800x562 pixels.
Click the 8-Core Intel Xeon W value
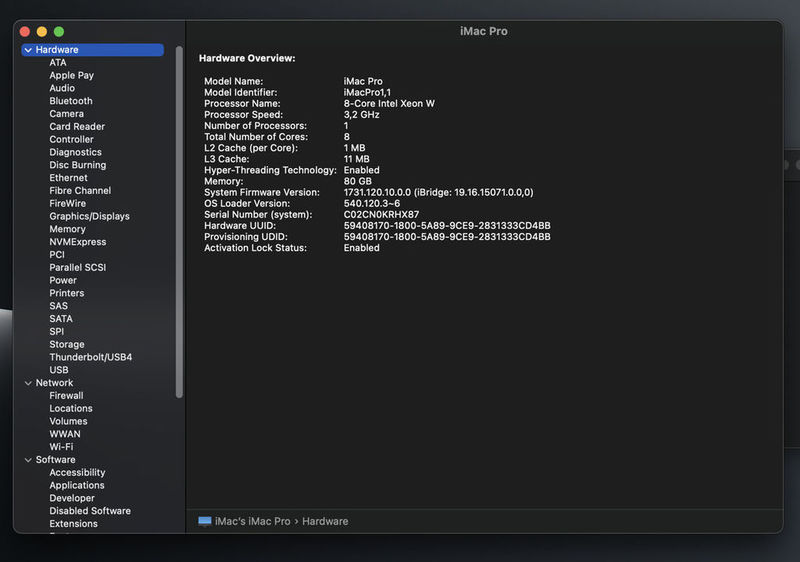(389, 104)
